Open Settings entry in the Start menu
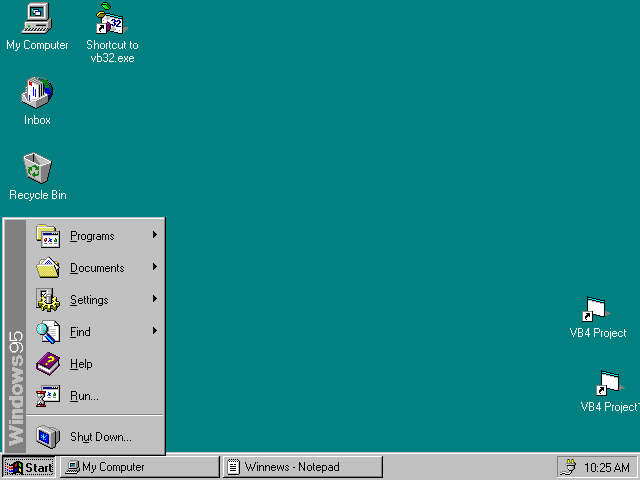This screenshot has width=640, height=480. point(89,300)
